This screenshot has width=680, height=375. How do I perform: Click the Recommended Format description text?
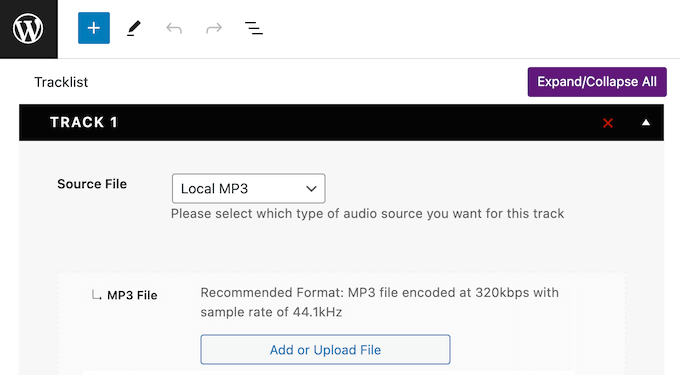[379, 302]
